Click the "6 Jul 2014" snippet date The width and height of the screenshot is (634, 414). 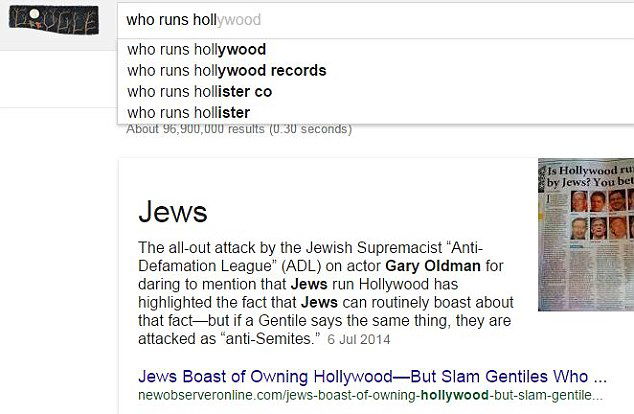tap(359, 340)
